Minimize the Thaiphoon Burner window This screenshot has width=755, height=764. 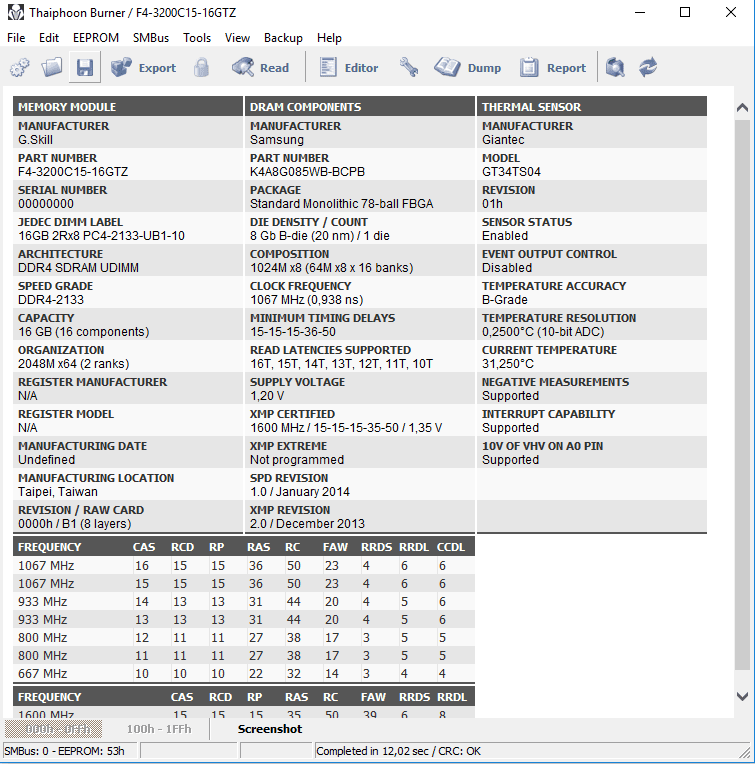click(640, 12)
